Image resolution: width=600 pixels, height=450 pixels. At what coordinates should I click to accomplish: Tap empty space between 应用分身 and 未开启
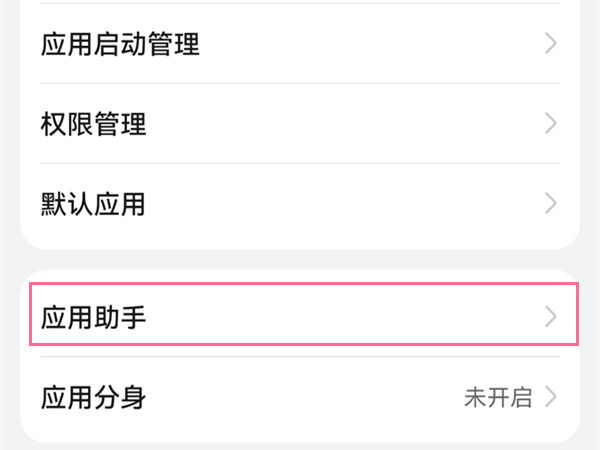(x=300, y=397)
